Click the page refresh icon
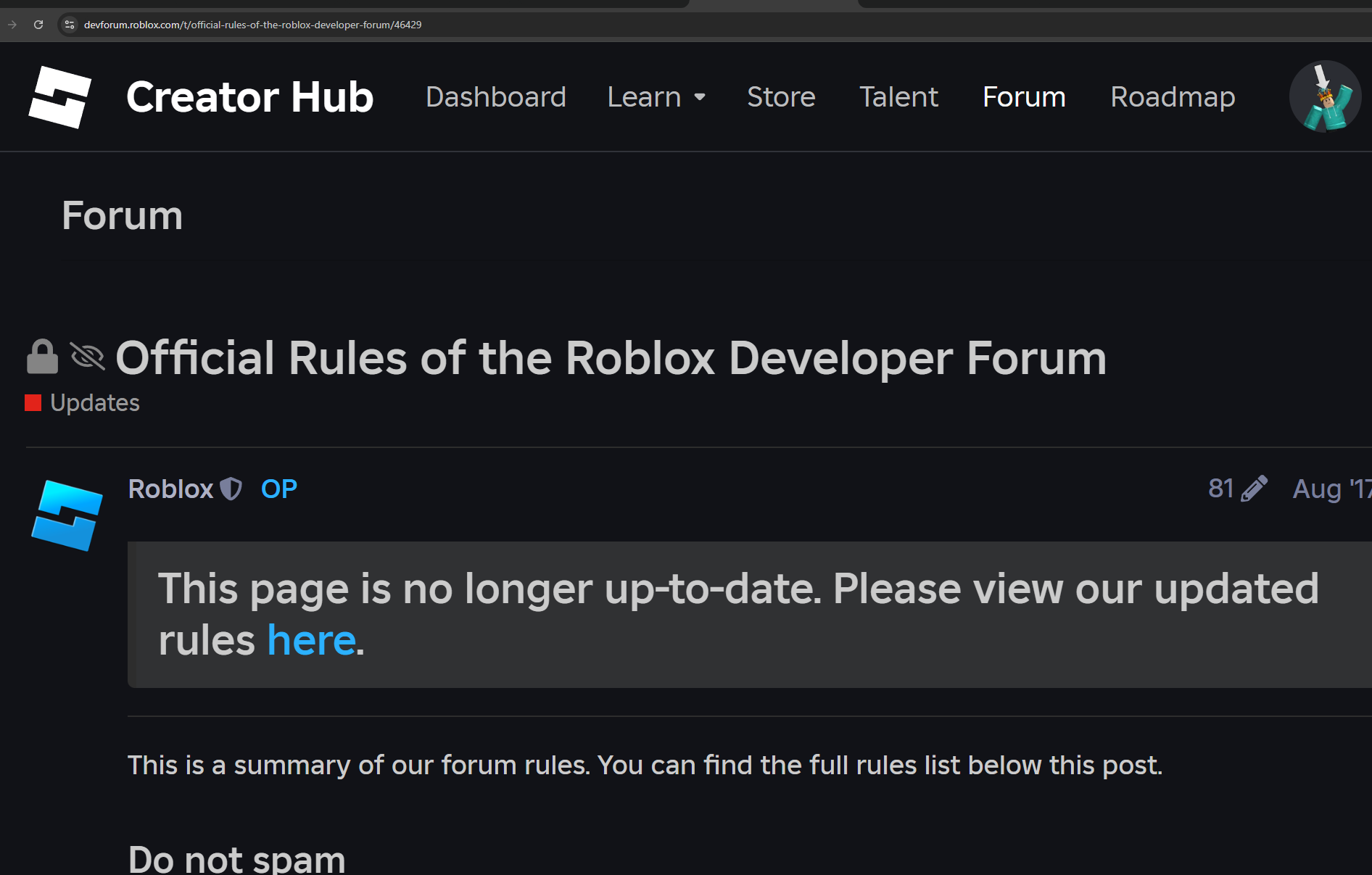Image resolution: width=1372 pixels, height=875 pixels. [x=38, y=24]
